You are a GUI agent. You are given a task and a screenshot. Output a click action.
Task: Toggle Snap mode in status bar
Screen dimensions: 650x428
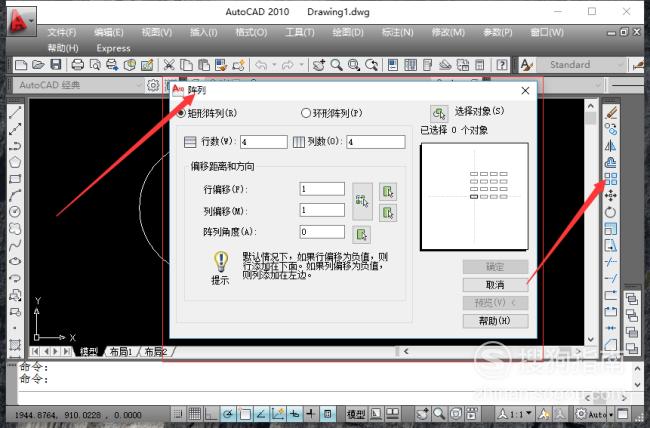coord(177,413)
